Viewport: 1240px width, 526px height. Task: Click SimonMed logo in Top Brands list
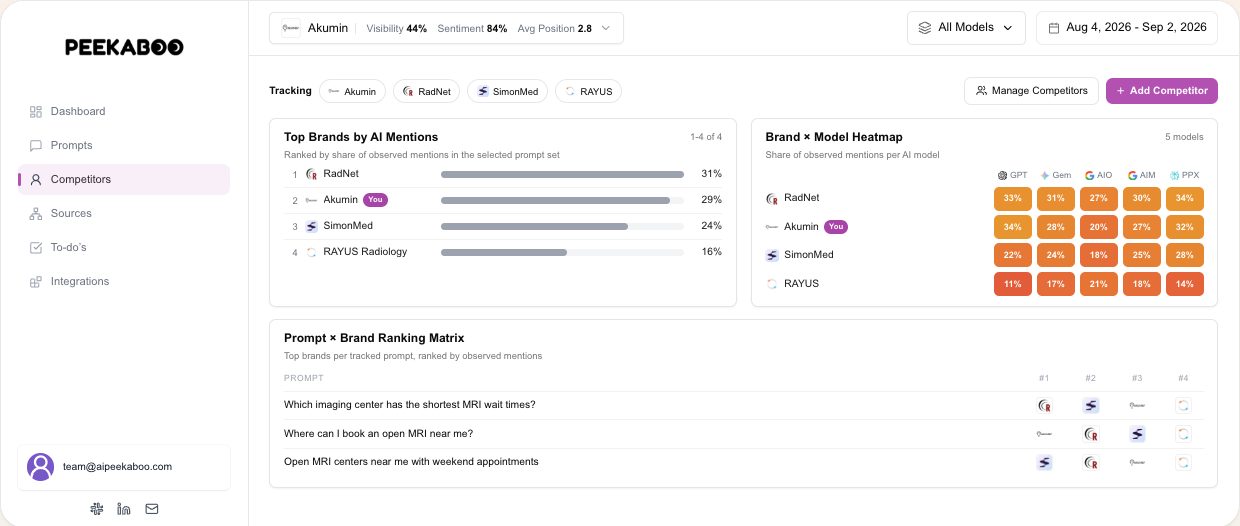click(x=311, y=226)
